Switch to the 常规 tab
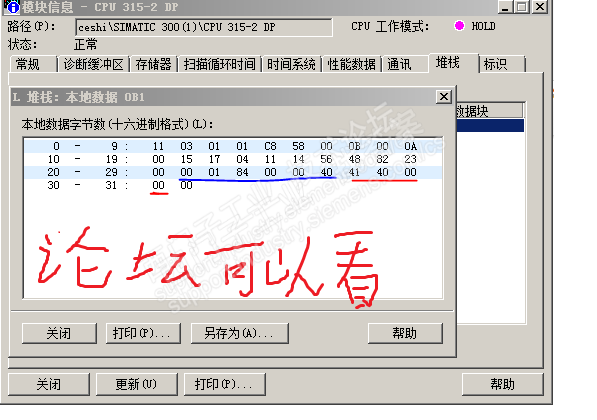 click(33, 64)
